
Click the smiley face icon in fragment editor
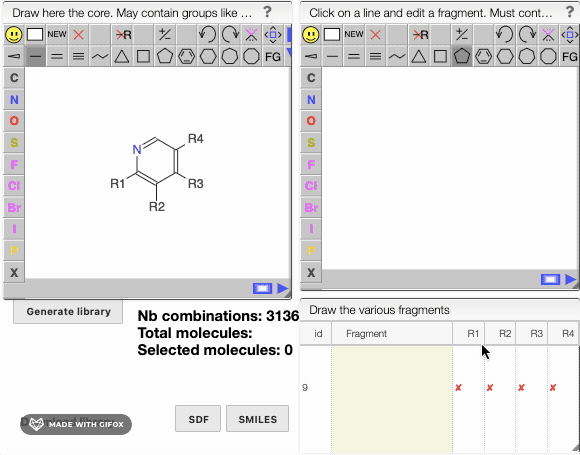[x=311, y=35]
